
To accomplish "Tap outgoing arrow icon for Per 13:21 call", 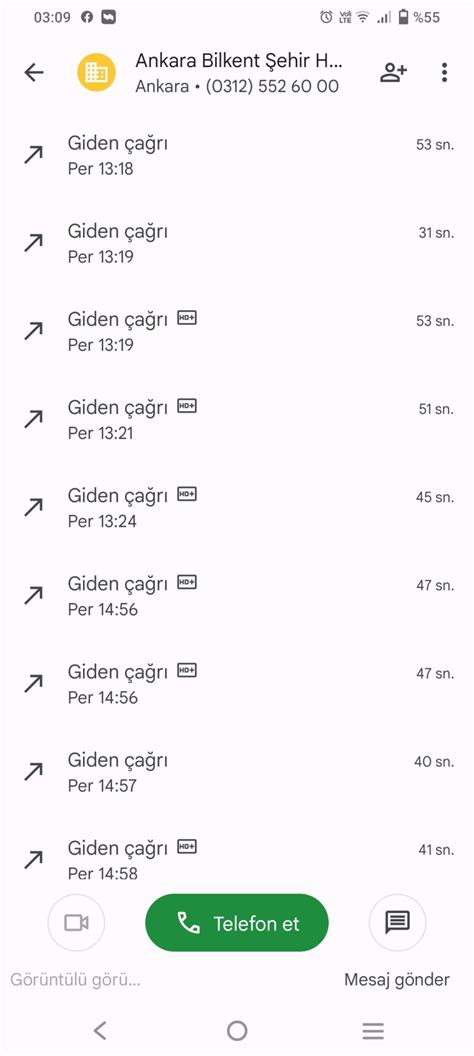I will (x=33, y=420).
